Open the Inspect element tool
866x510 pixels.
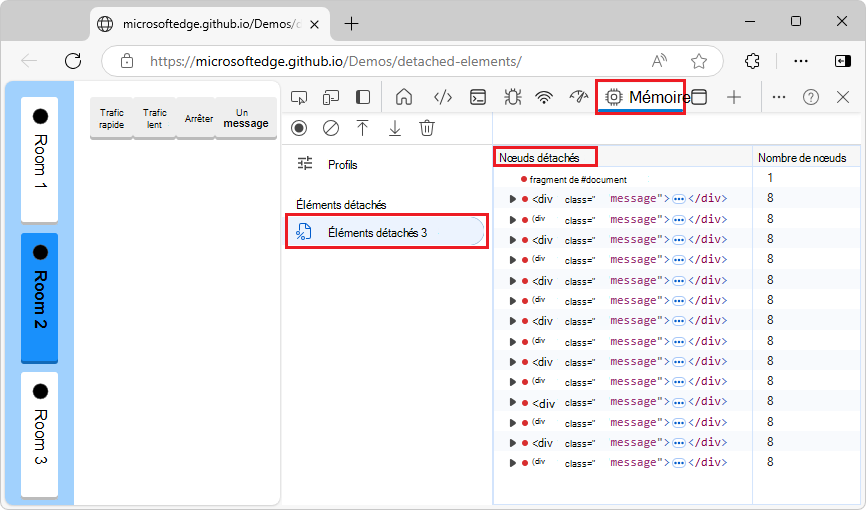click(299, 97)
